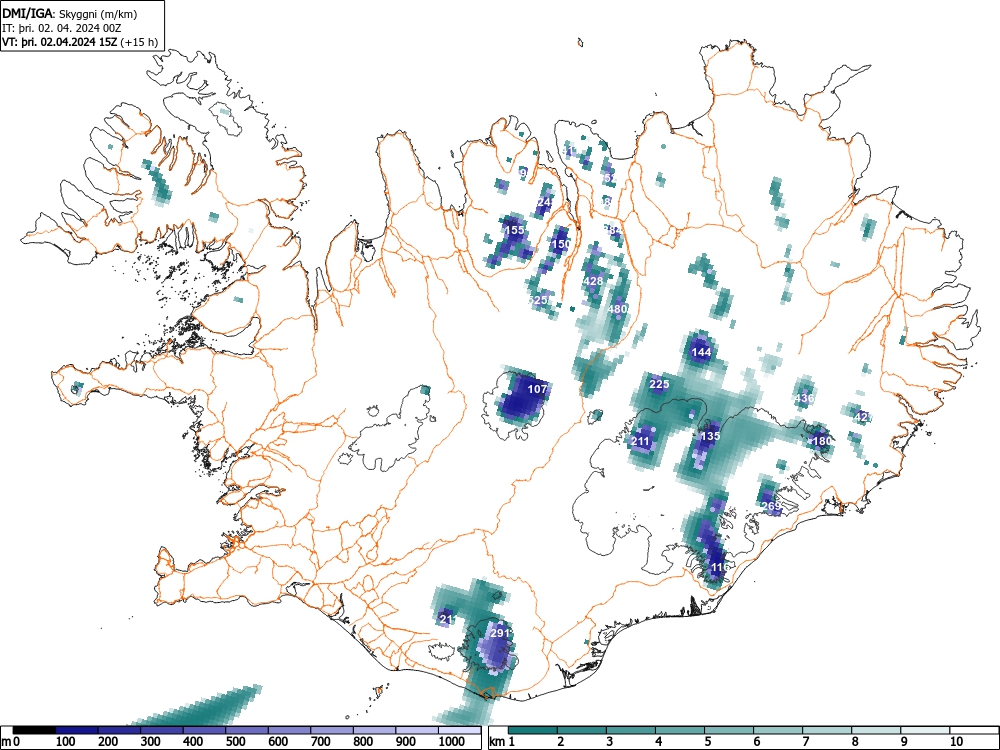This screenshot has height=750, width=1000.
Task: Click the "km 1" legend label
Action: click(x=502, y=742)
